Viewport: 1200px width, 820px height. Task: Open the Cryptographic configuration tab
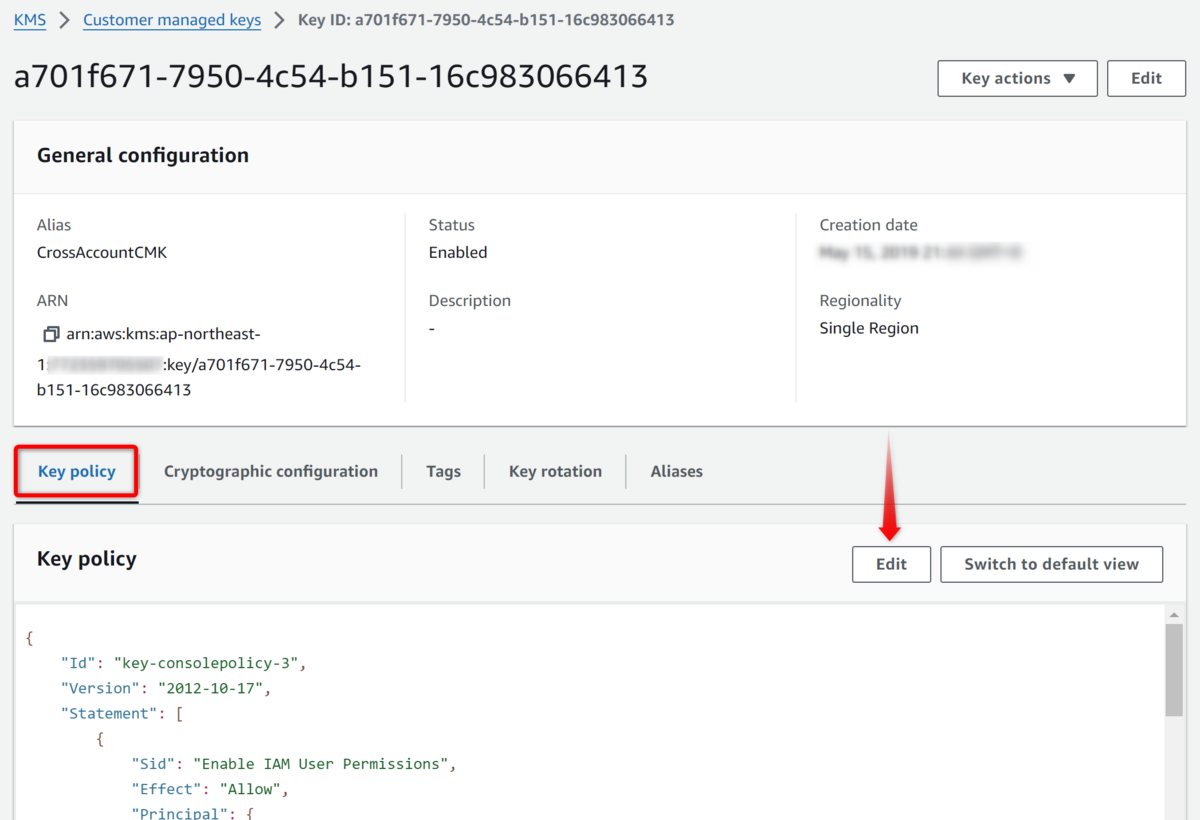click(271, 471)
